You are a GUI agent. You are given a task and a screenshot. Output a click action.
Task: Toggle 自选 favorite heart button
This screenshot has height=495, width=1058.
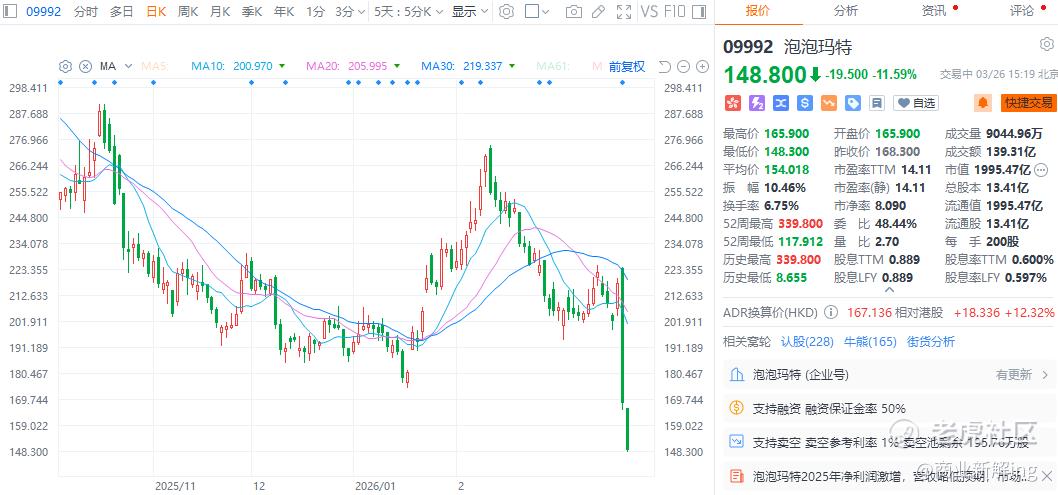point(916,103)
